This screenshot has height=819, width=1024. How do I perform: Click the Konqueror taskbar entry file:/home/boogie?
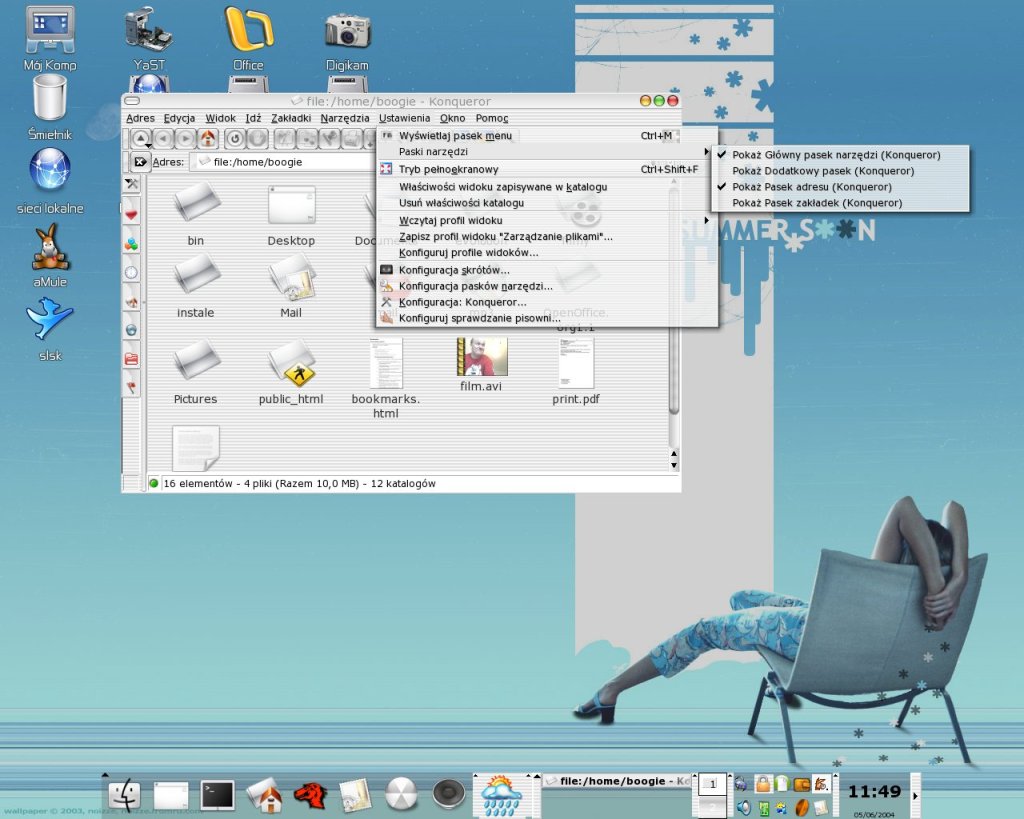617,781
